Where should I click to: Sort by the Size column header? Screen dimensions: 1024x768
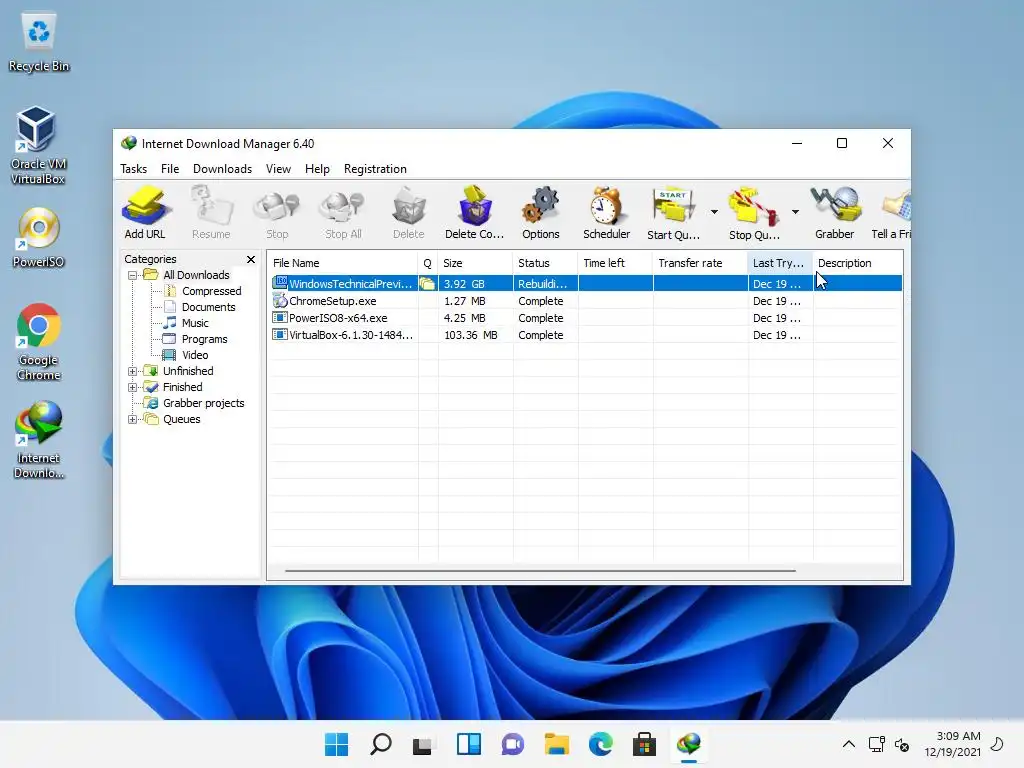pyautogui.click(x=475, y=263)
